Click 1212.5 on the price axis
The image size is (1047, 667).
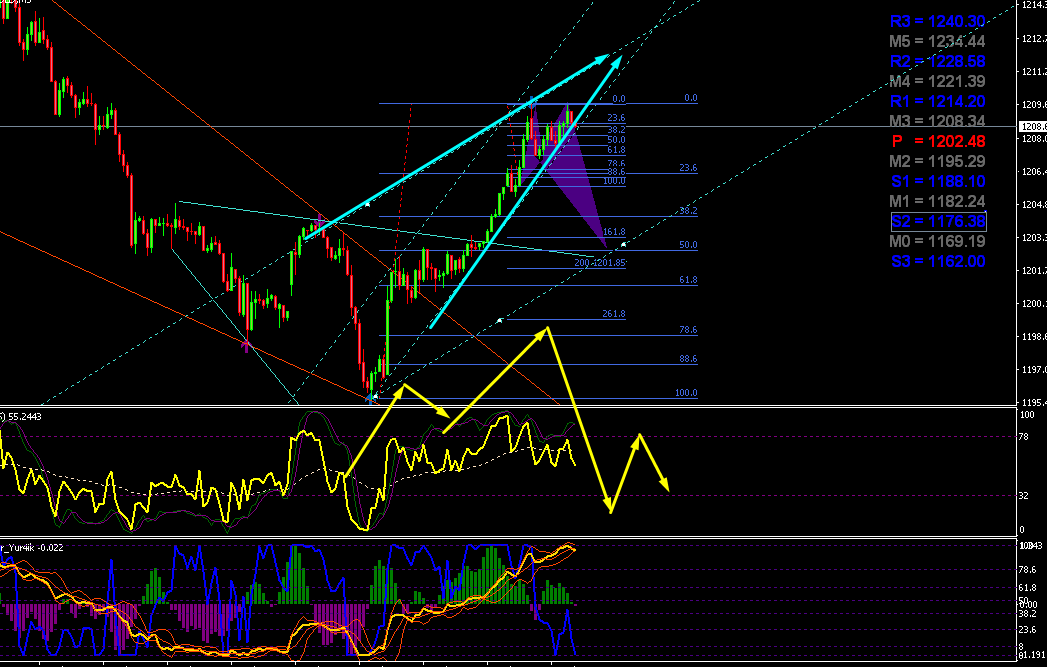[1032, 39]
